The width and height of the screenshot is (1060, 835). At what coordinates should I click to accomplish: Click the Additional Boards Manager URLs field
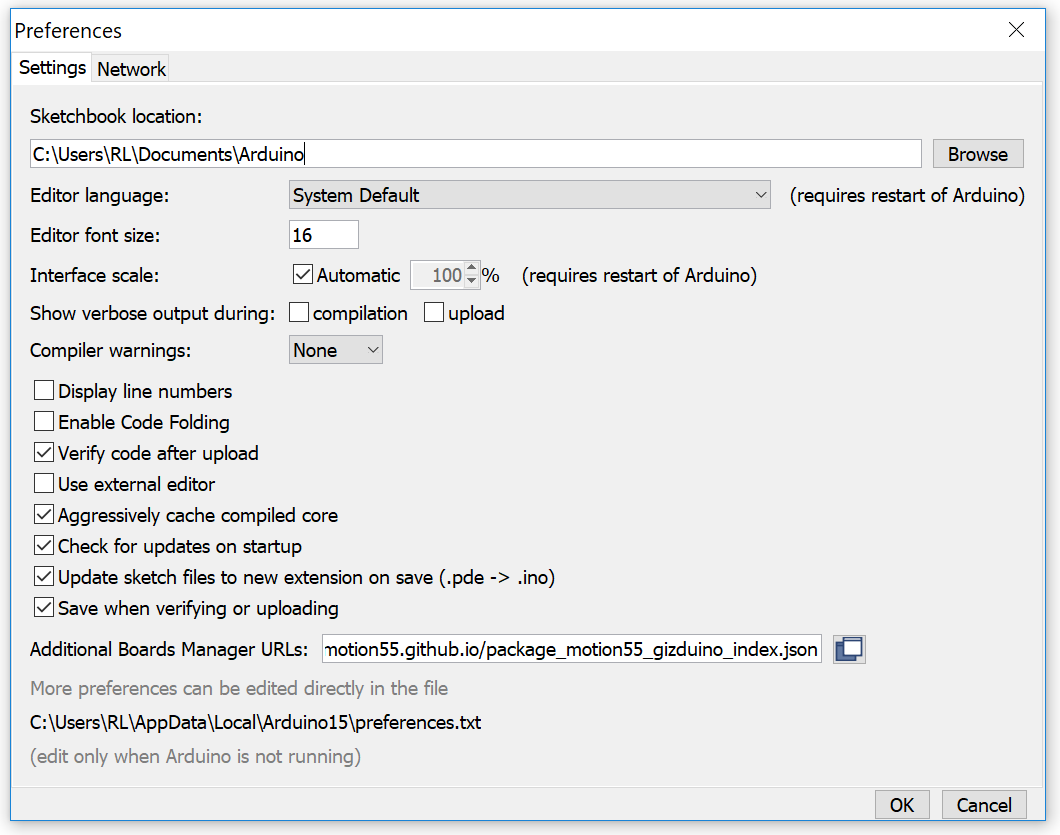[x=571, y=649]
